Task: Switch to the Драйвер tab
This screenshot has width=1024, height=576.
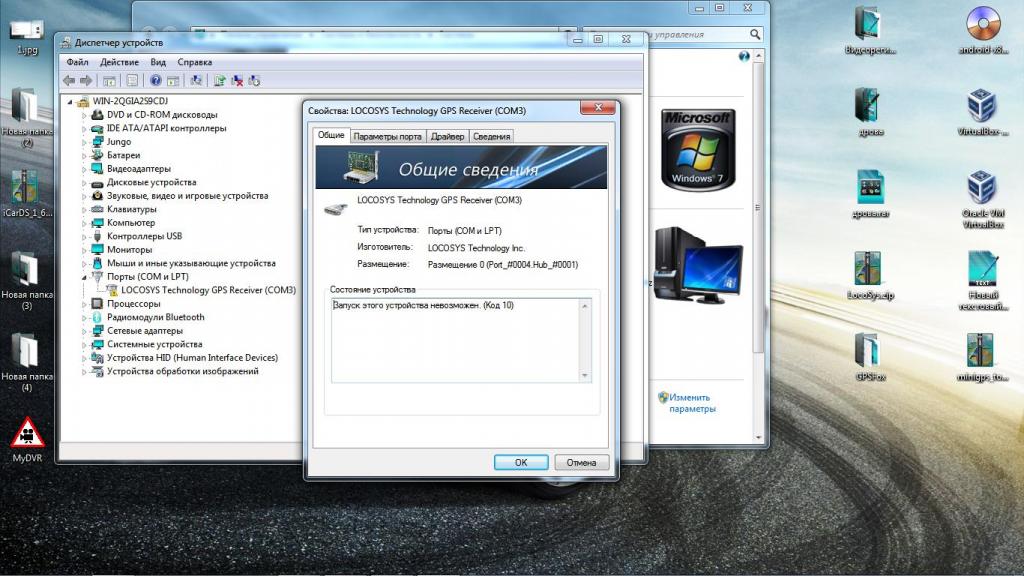Action: 447,136
